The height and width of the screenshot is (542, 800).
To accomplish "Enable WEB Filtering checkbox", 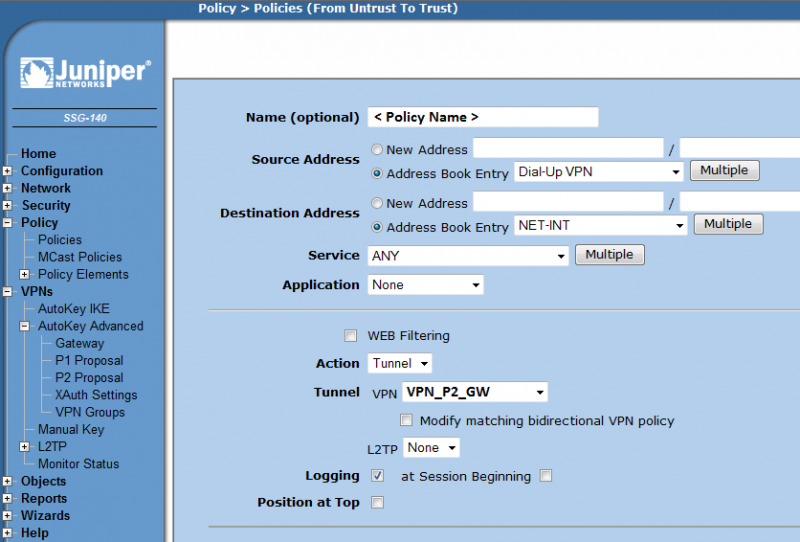I will pos(351,335).
